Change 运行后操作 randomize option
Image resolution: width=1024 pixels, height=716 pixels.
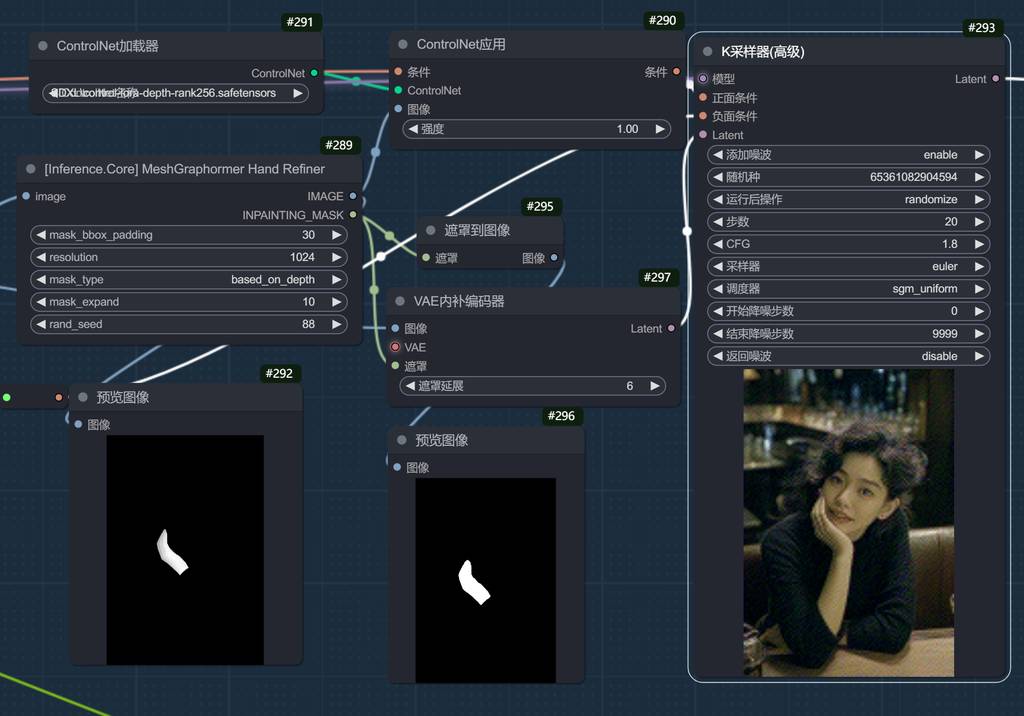848,200
